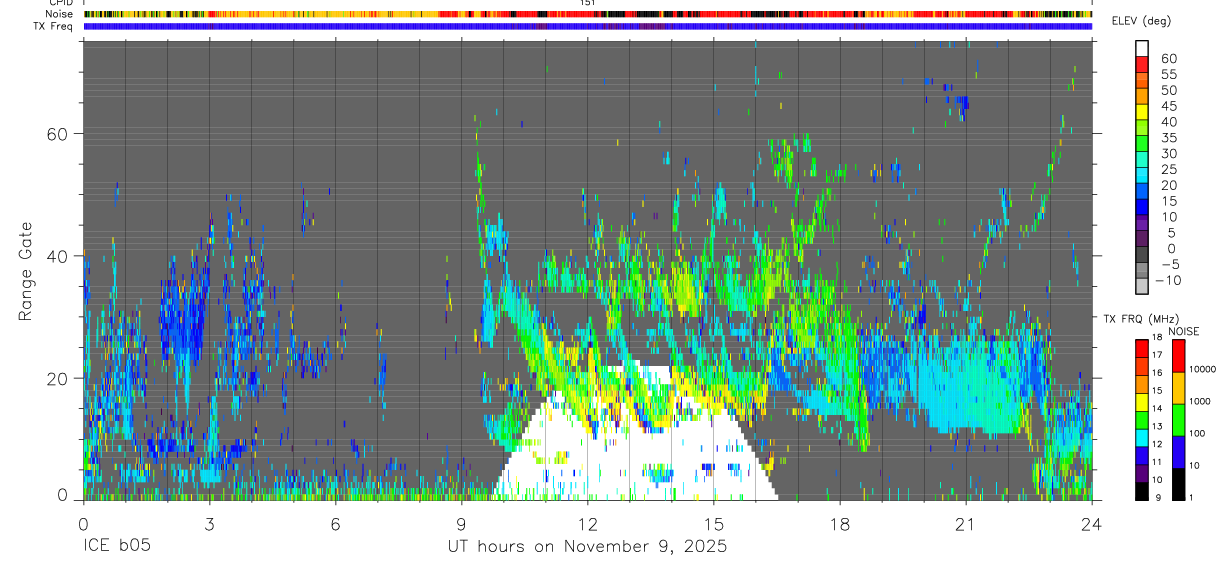
Task: Click the x-axis tick label '9'
Action: [x=461, y=523]
